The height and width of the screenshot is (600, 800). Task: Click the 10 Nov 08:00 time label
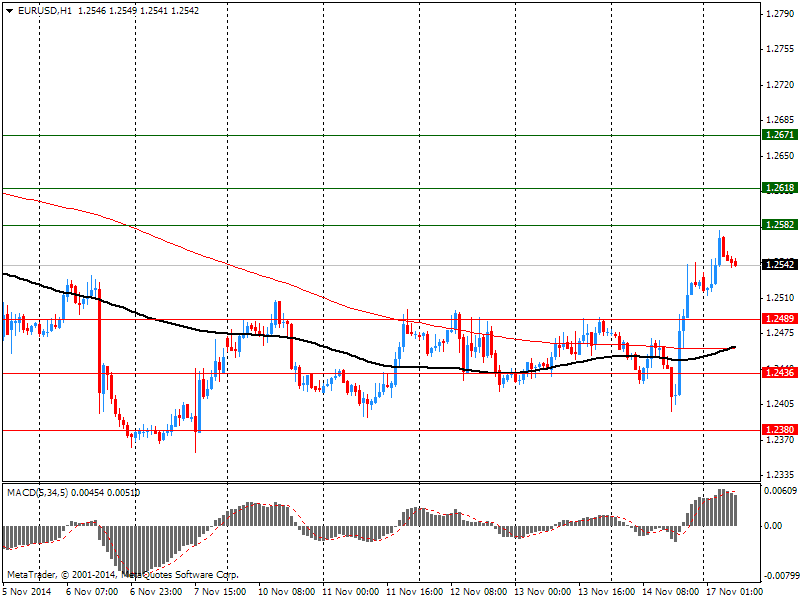pyautogui.click(x=286, y=592)
